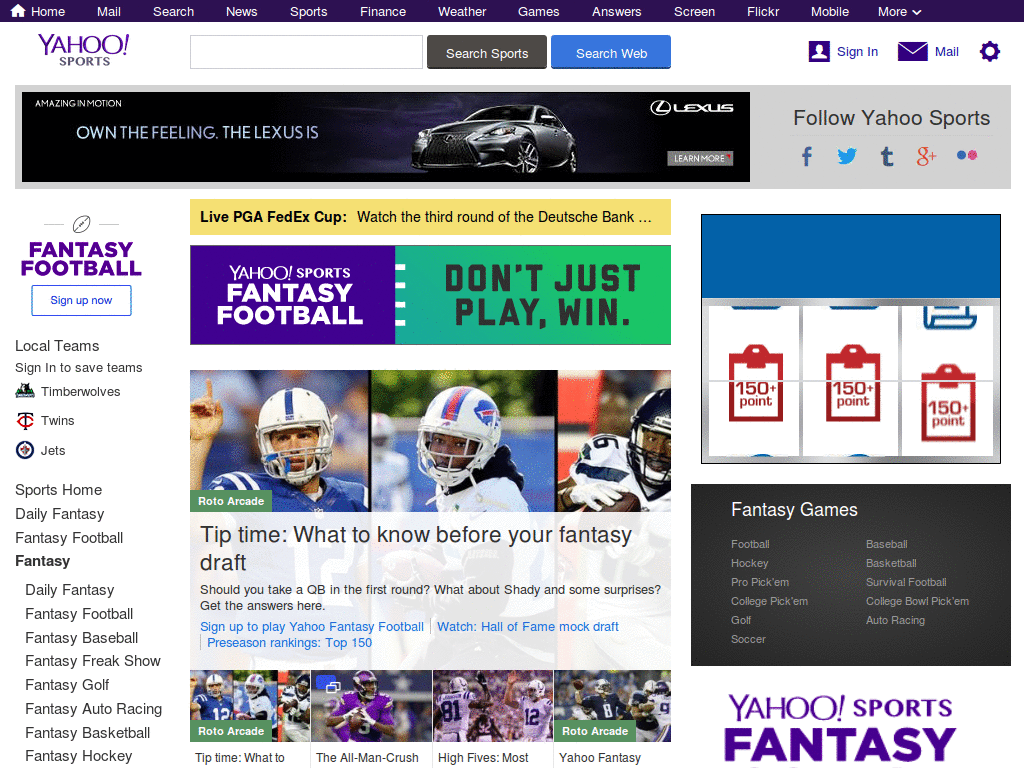
Task: Expand the More menu dropdown
Action: coord(899,12)
